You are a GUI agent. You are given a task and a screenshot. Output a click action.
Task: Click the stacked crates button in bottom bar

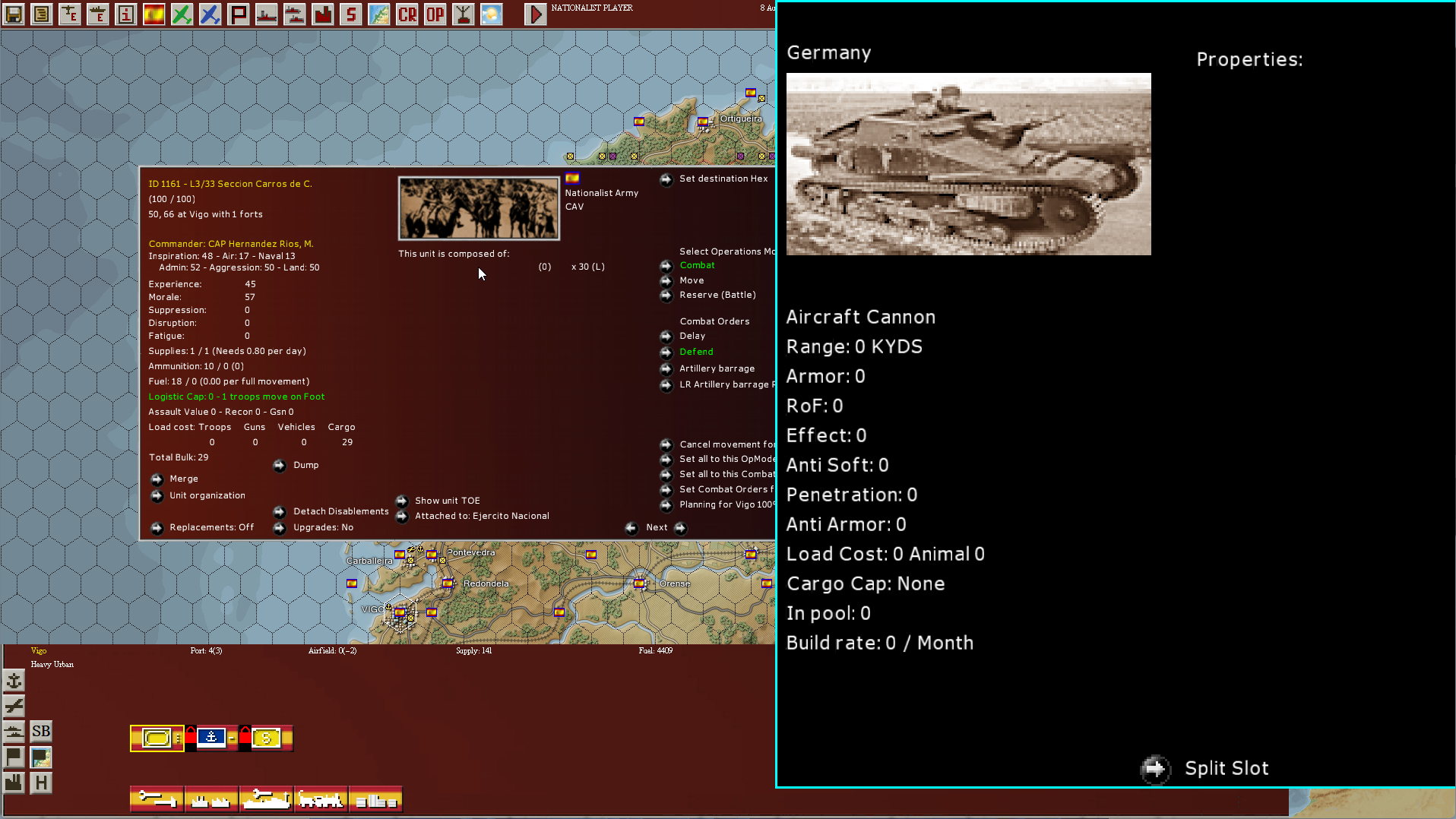pyautogui.click(x=376, y=799)
